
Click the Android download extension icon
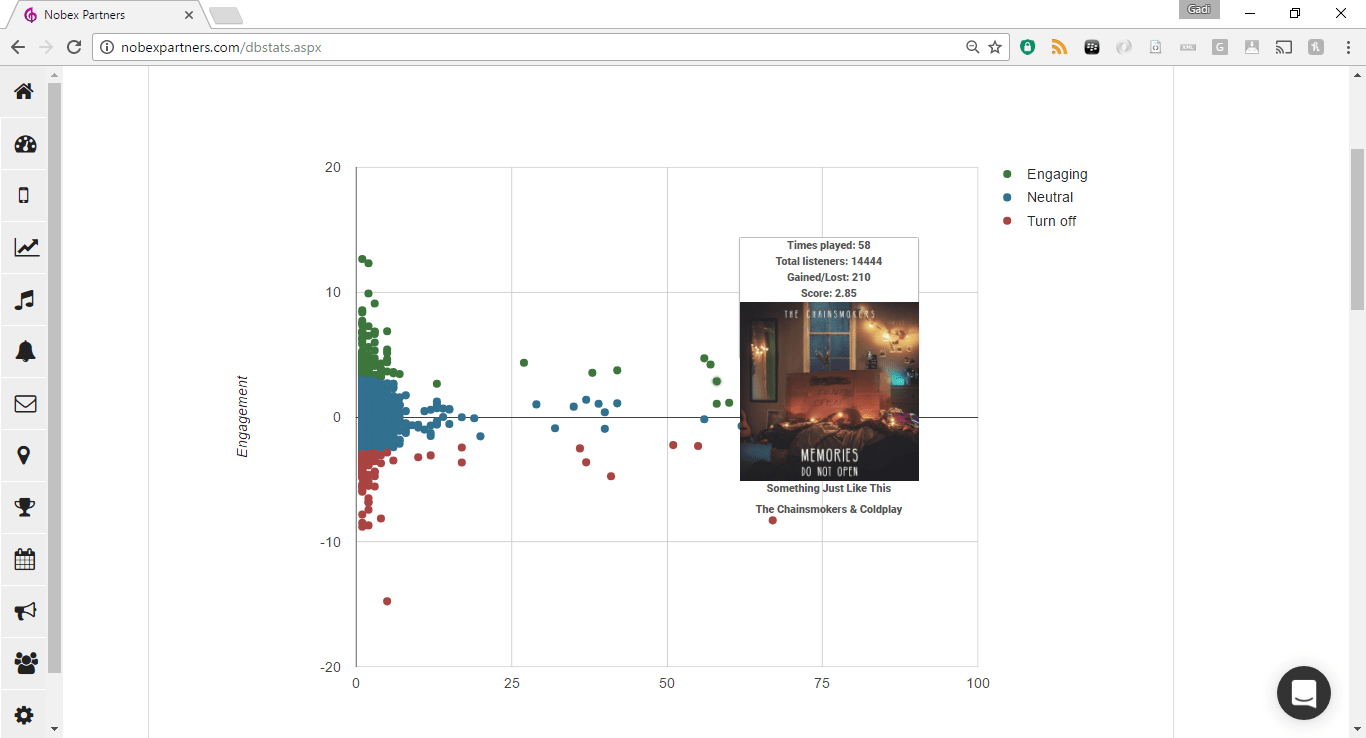(1252, 47)
